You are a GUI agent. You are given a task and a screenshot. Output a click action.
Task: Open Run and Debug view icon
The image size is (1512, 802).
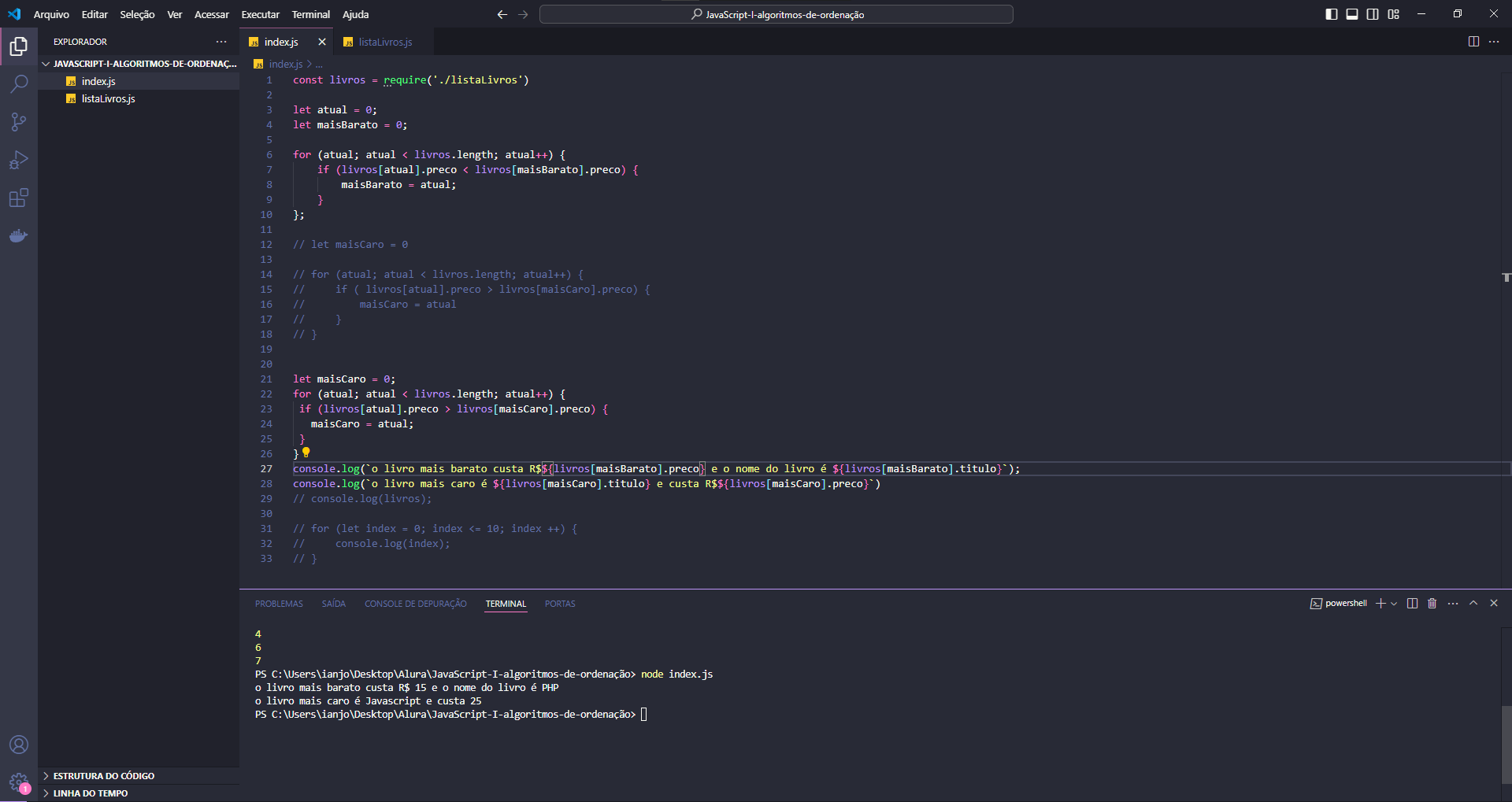(x=19, y=160)
